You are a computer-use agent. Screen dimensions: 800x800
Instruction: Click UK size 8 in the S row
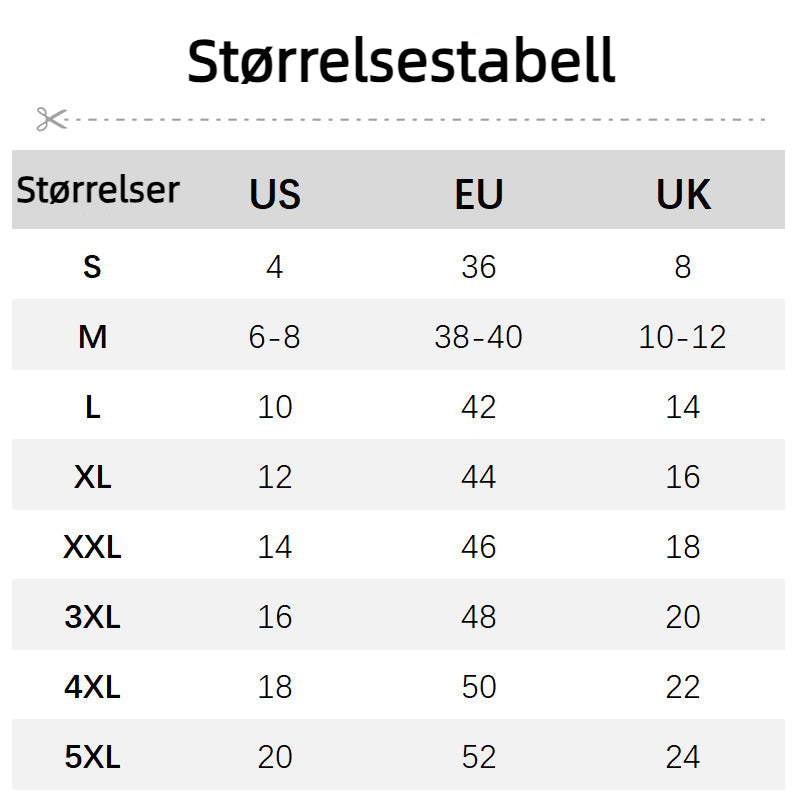coord(683,267)
